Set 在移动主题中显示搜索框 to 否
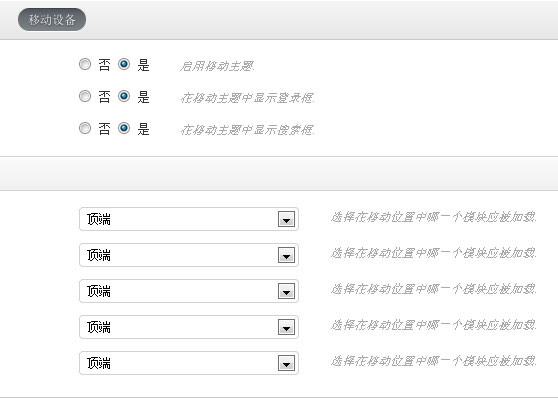The image size is (558, 414). coord(85,129)
